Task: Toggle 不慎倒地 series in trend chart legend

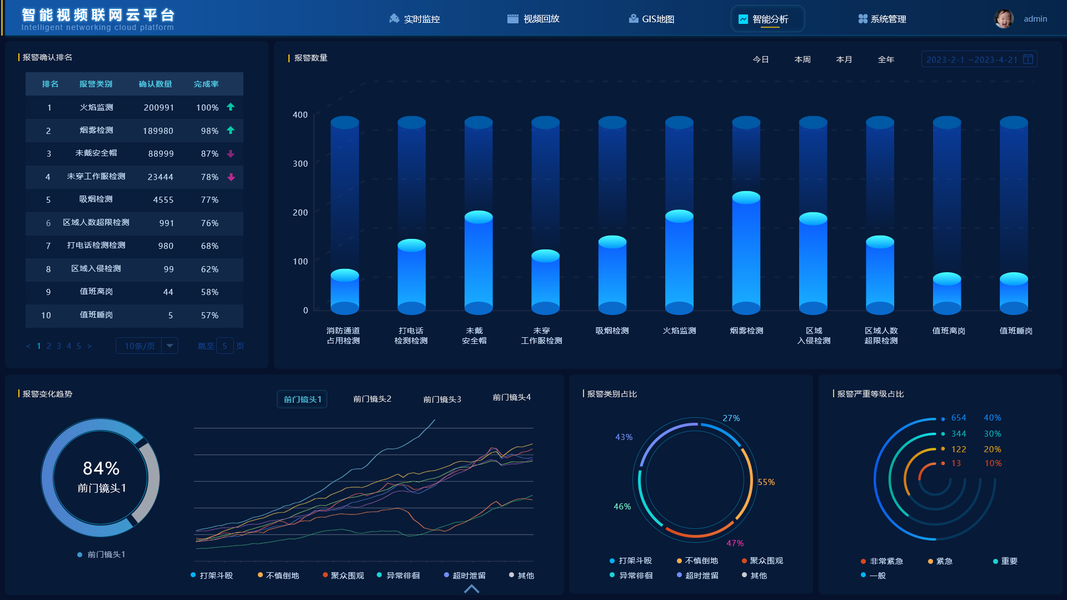Action: [x=278, y=576]
